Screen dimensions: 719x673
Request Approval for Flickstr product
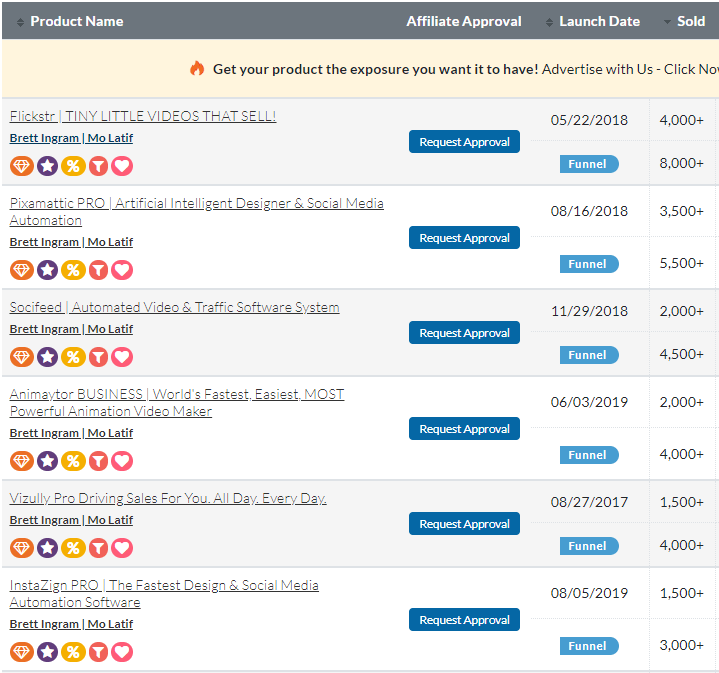click(x=464, y=142)
